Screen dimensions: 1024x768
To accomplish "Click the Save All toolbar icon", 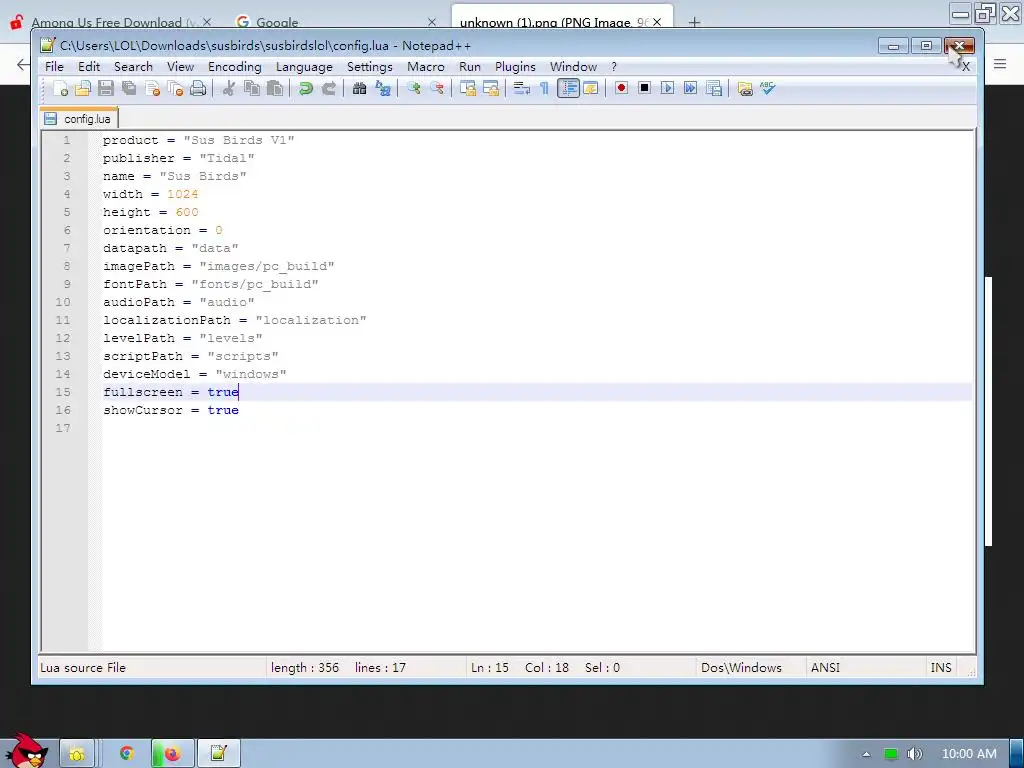I will pyautogui.click(x=129, y=88).
